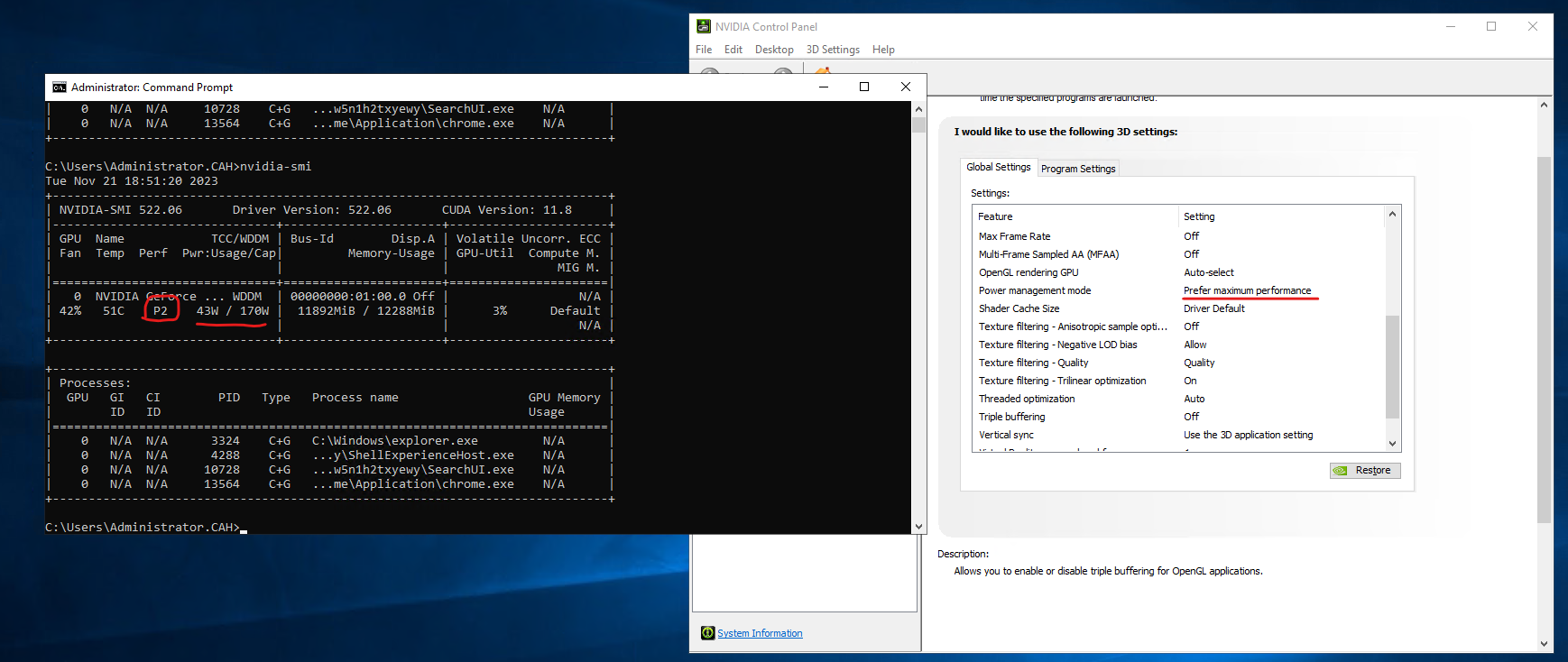The width and height of the screenshot is (1568, 662).
Task: Select the Multi-Frame Sampled AA (MFAA) row
Action: pyautogui.click(x=1178, y=254)
